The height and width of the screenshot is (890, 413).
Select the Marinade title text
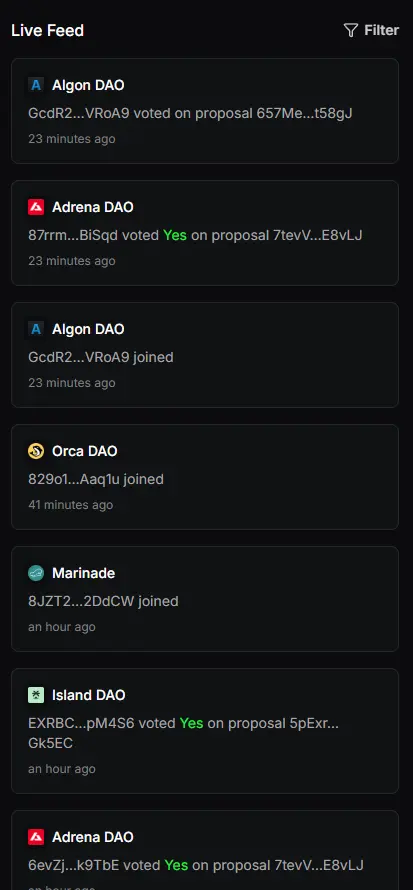(83, 573)
